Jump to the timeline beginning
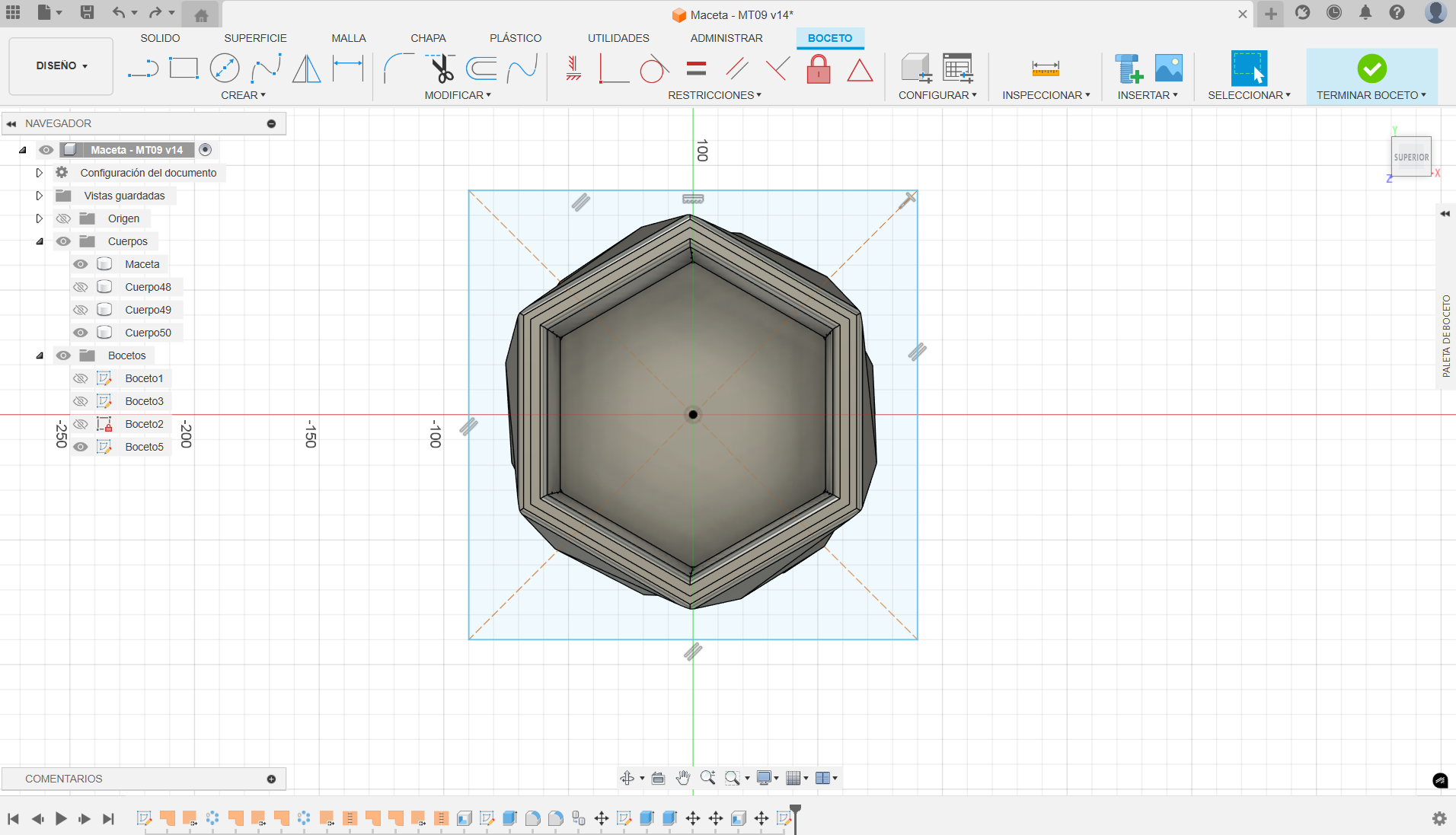 coord(13,818)
